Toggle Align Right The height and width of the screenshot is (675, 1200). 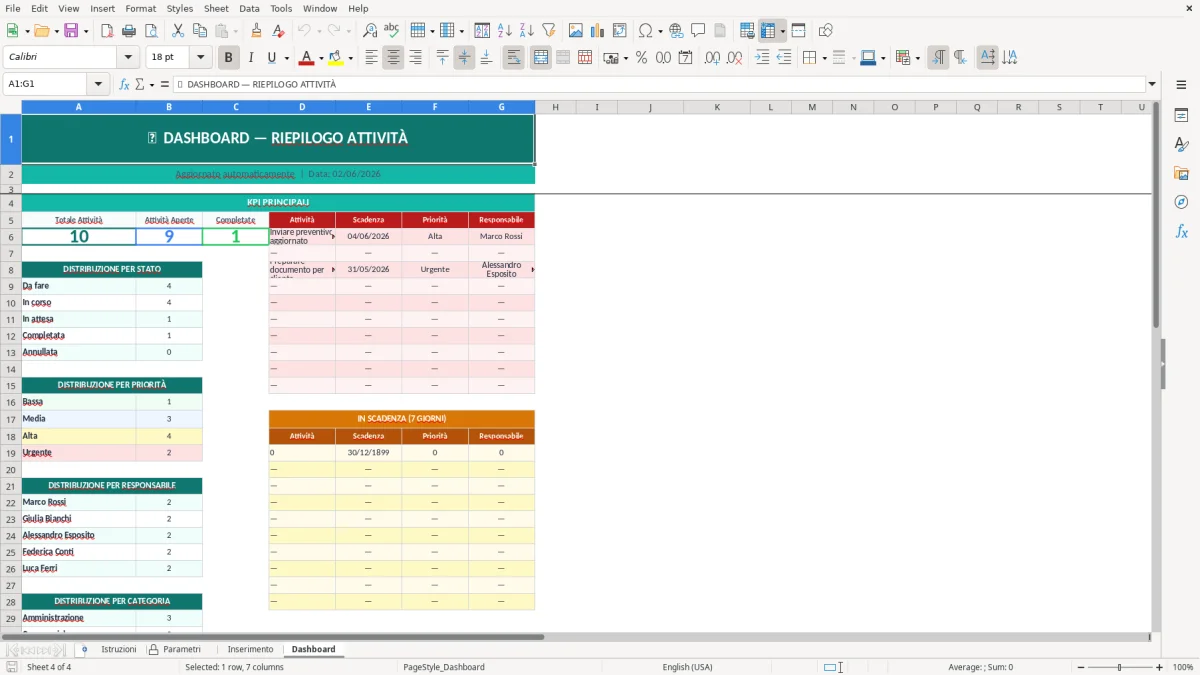[415, 58]
